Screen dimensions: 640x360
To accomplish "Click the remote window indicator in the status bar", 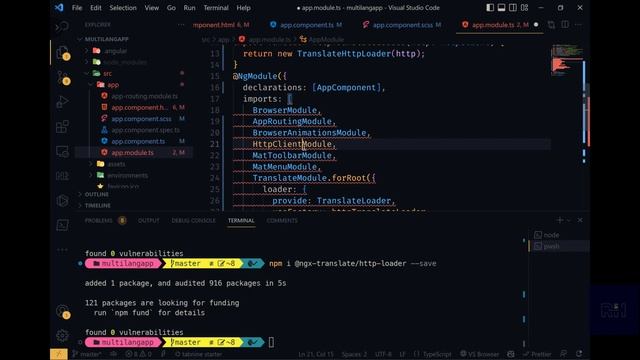I will 59,354.
